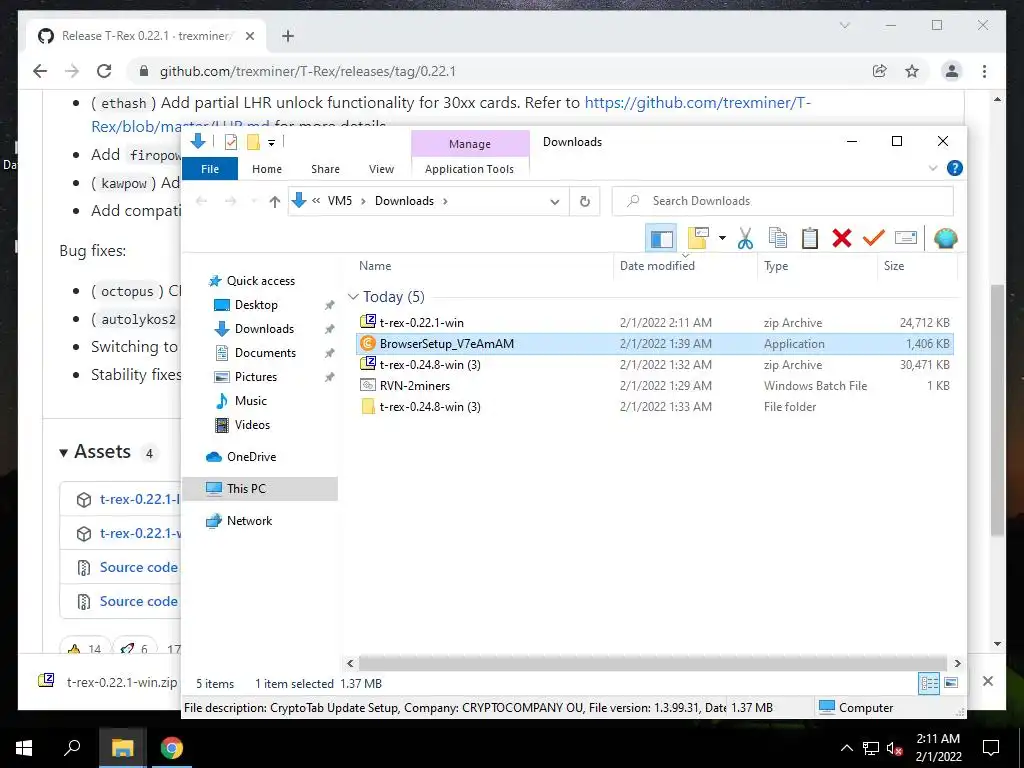
Task: Open Chrome three-dot menu
Action: click(984, 71)
